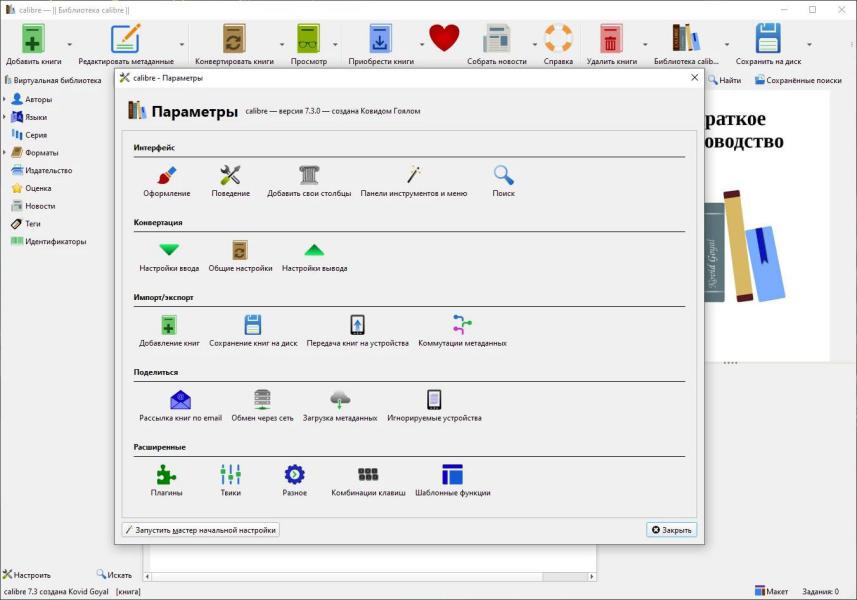Select Серия in tag browser
Viewport: 857px width, 600px height.
(x=30, y=134)
